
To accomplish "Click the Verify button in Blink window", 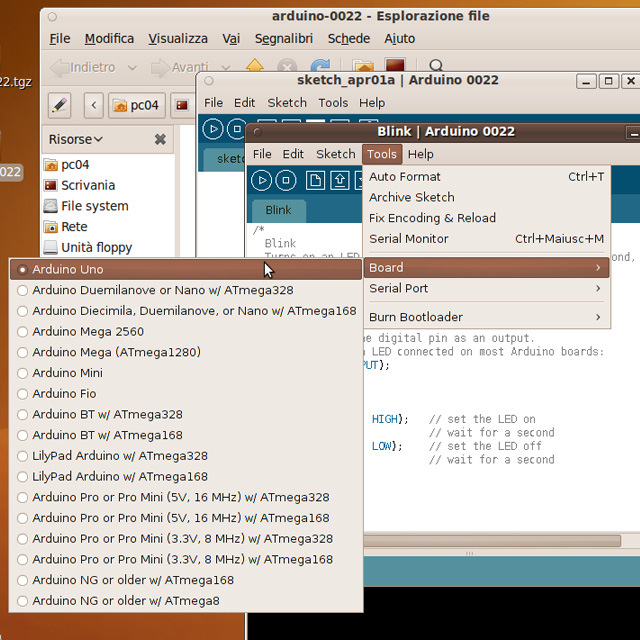I will click(x=261, y=180).
